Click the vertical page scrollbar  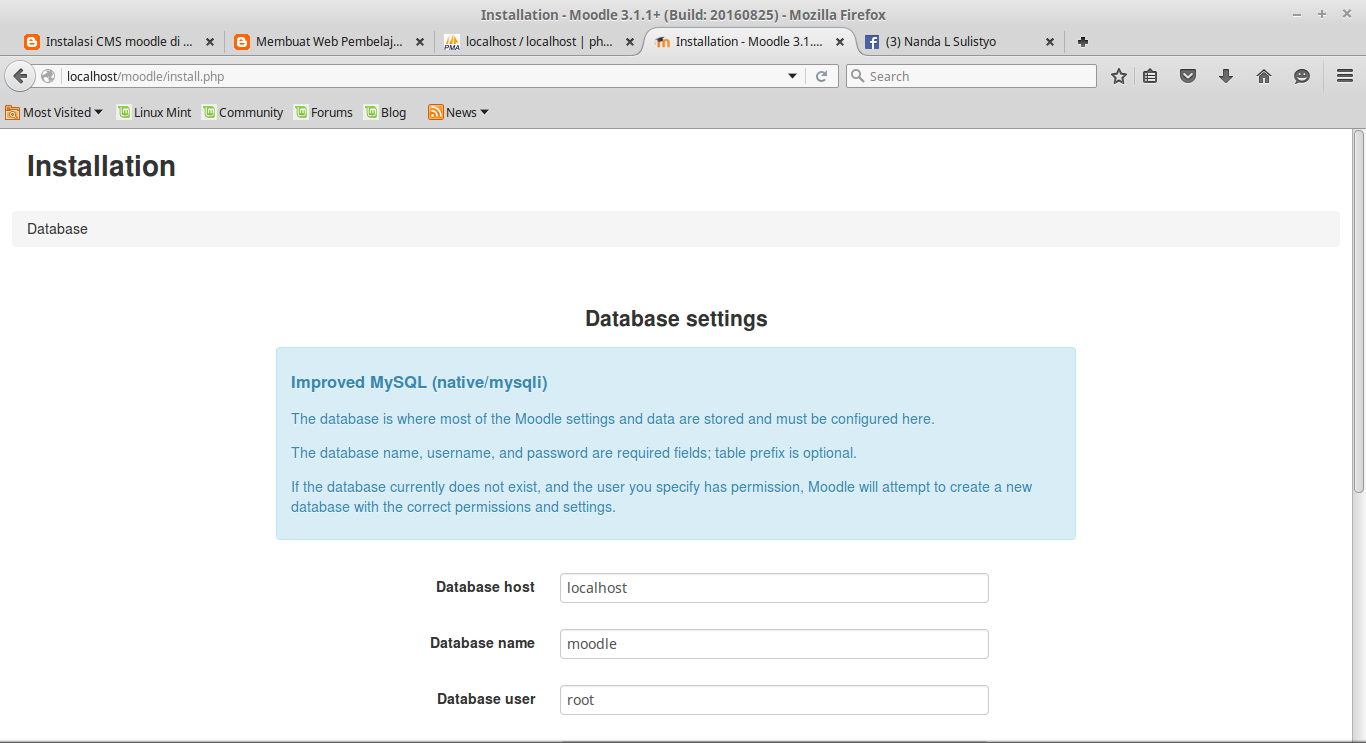tap(1358, 311)
